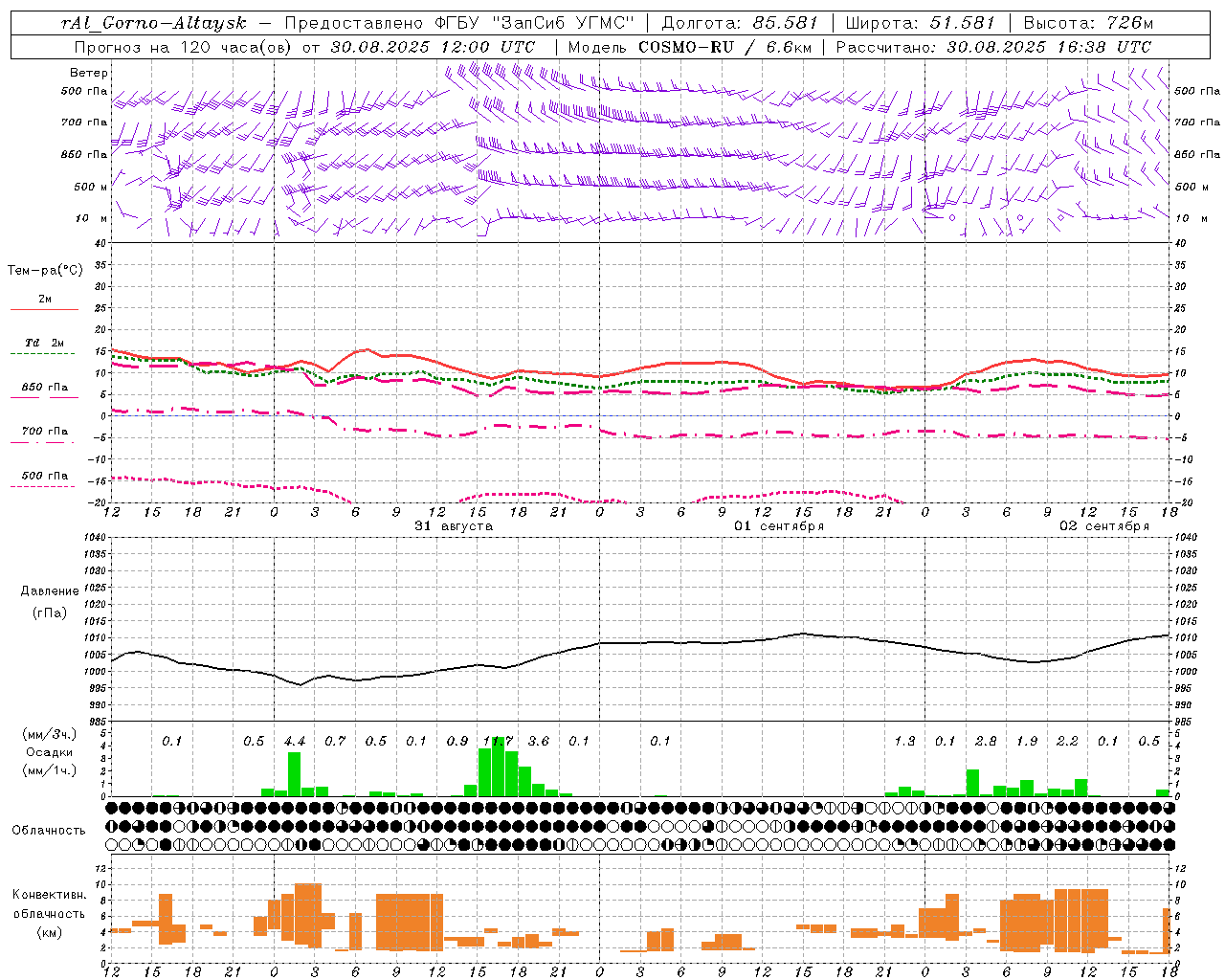
Task: Select the latitude value Широта: 51.581
Action: pyautogui.click(x=920, y=23)
